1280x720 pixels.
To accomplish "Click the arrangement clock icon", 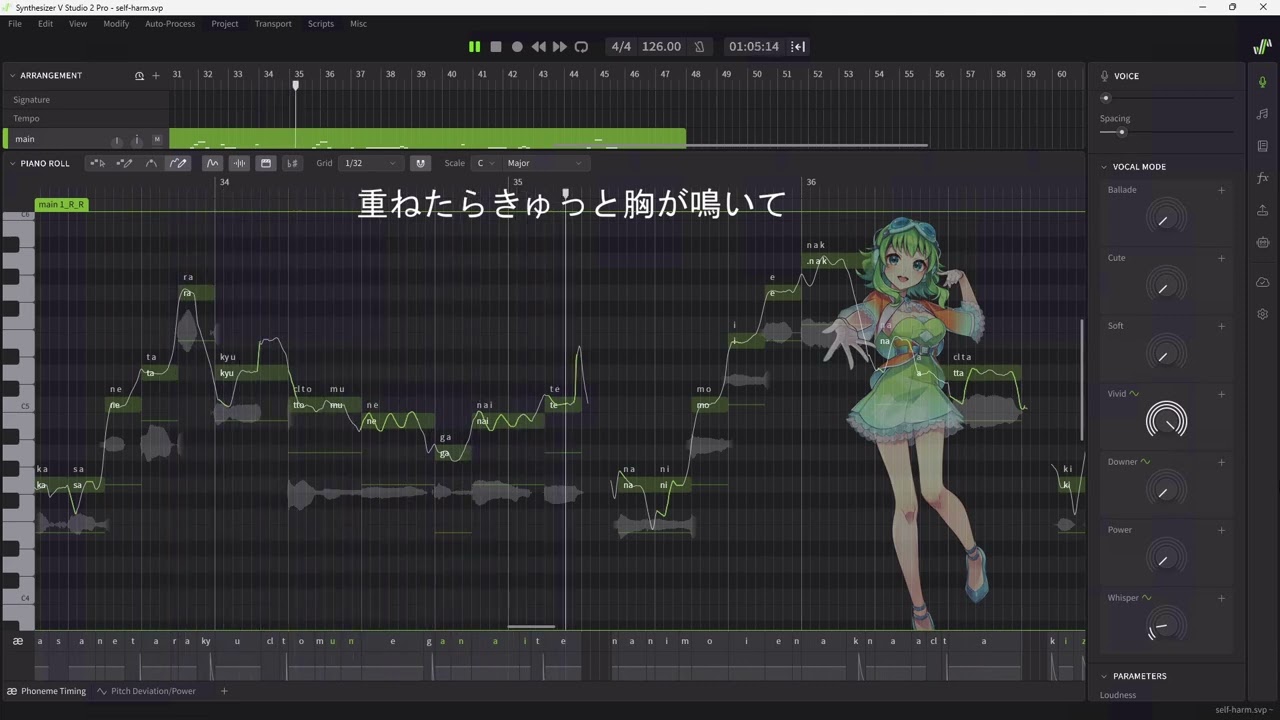I will point(139,76).
